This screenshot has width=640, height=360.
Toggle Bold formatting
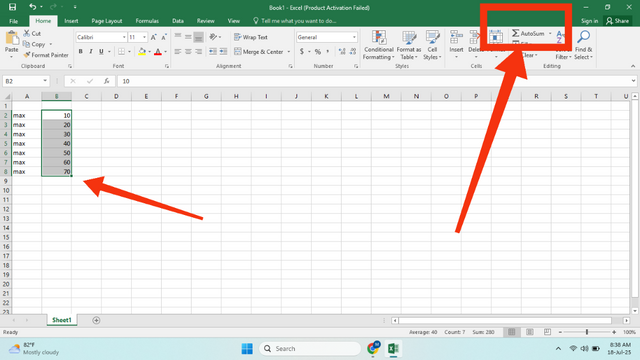click(80, 51)
